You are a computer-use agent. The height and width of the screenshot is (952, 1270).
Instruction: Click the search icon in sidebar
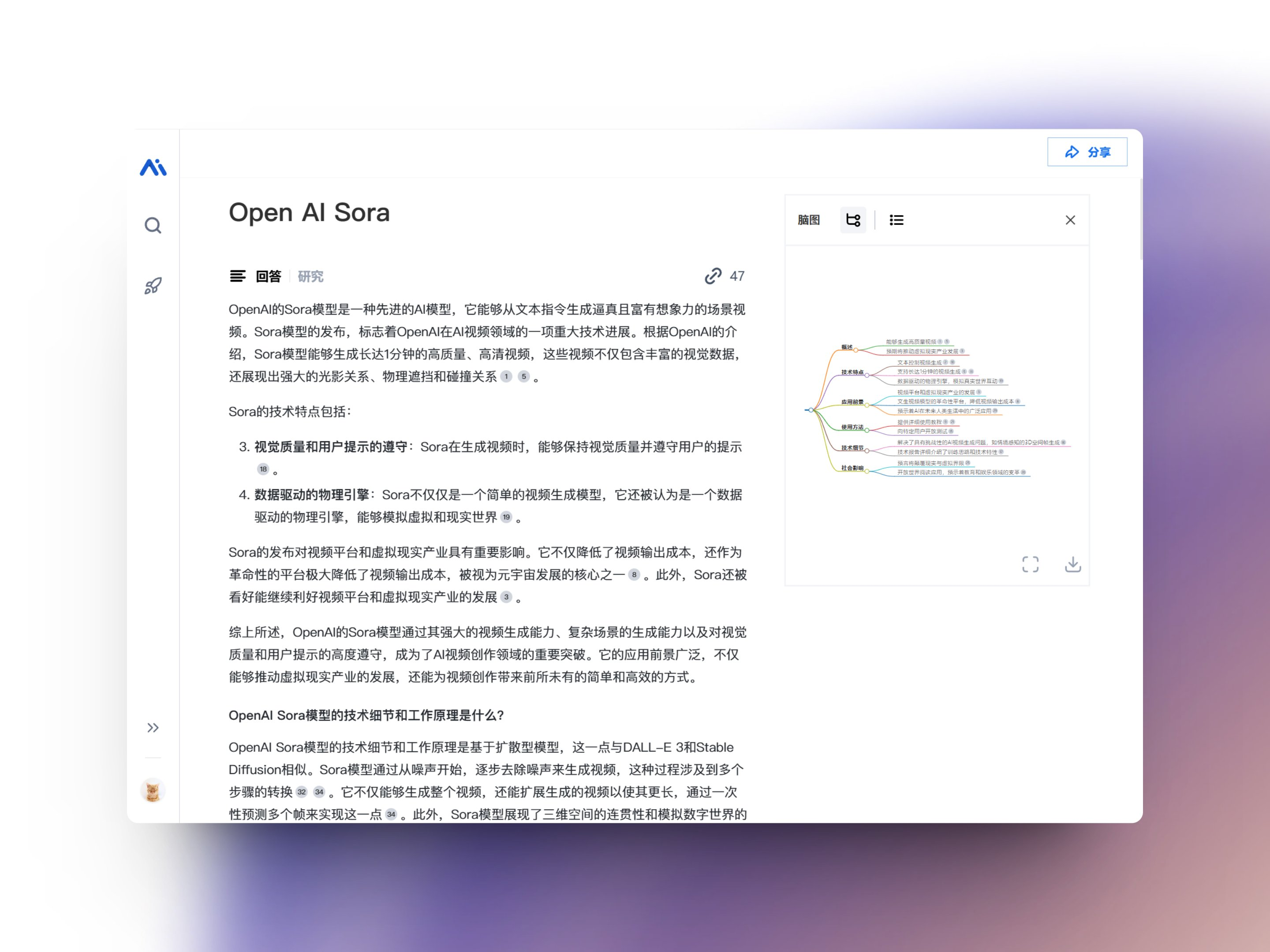153,226
